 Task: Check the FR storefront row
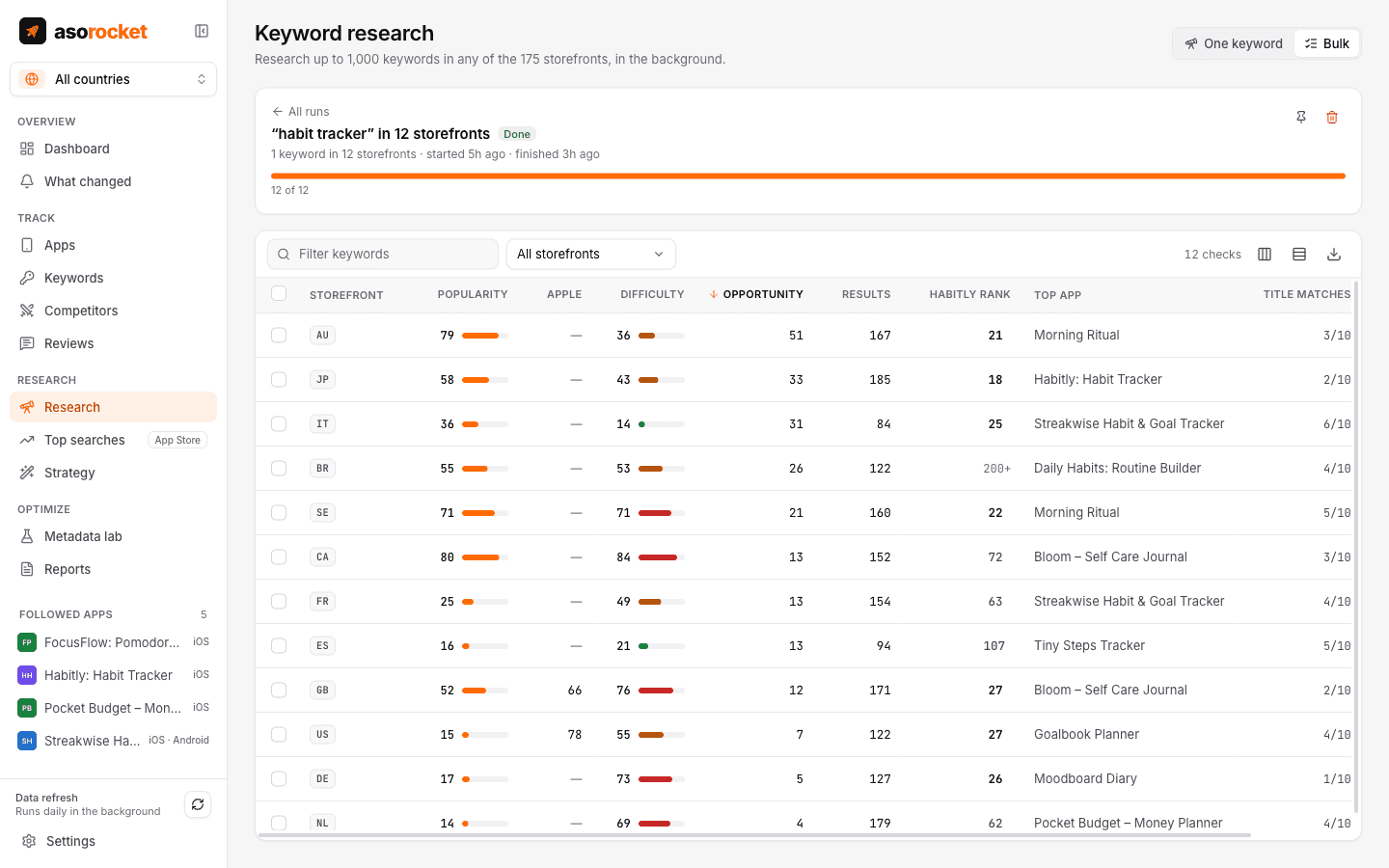coord(279,601)
